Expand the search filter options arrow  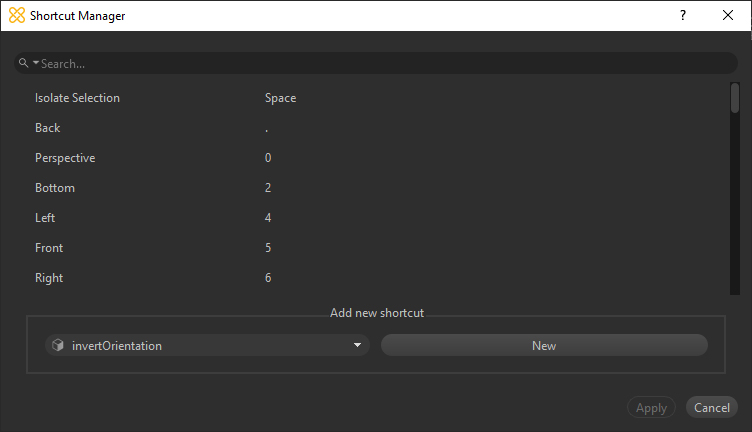pyautogui.click(x=36, y=63)
